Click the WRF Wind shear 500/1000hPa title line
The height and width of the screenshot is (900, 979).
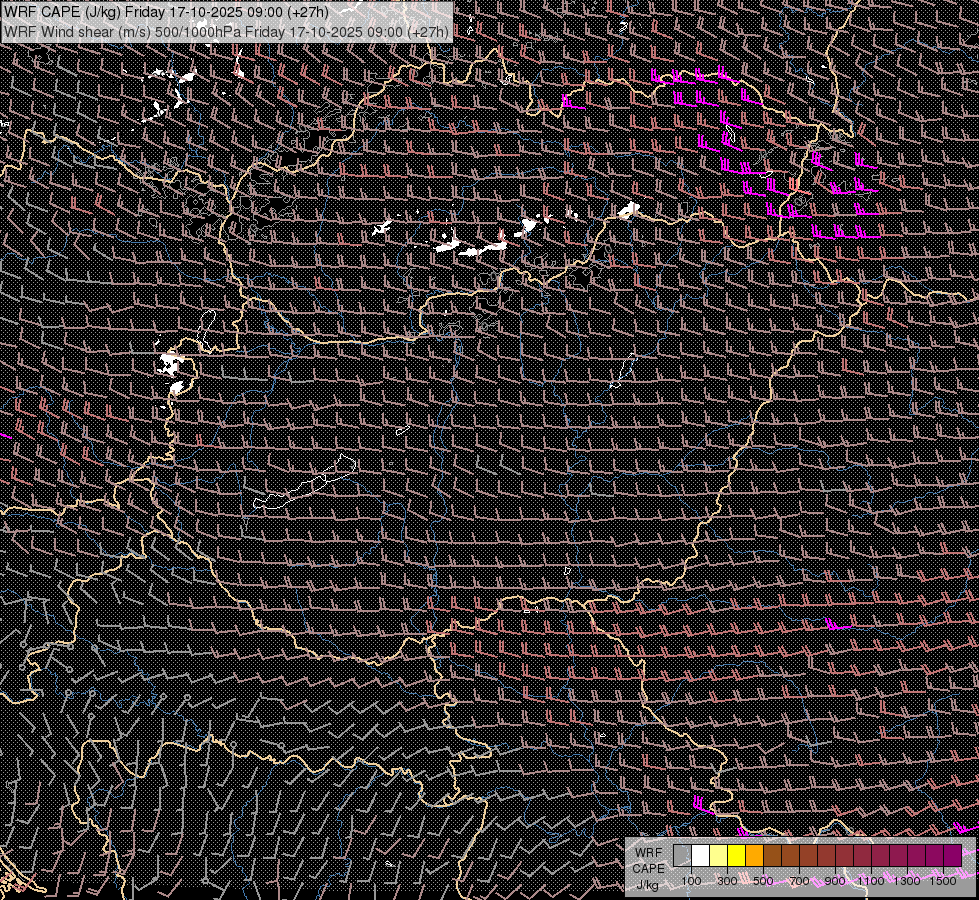pyautogui.click(x=226, y=31)
